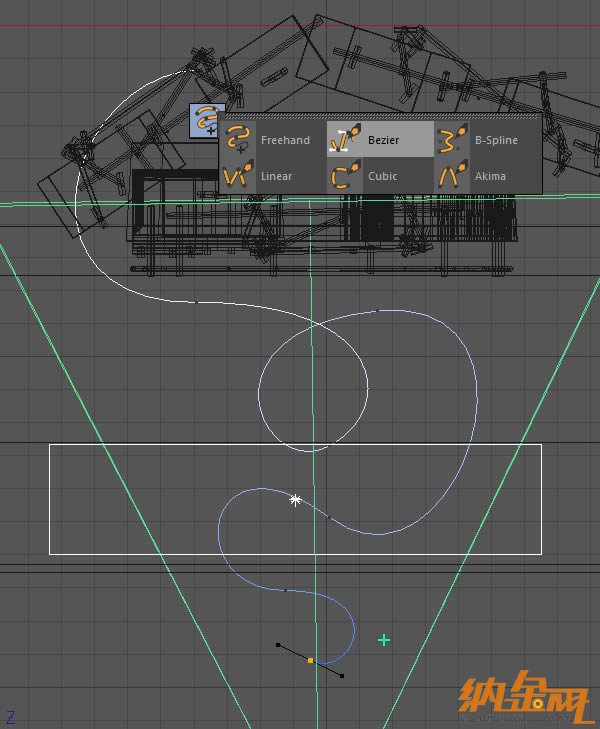This screenshot has width=600, height=729.
Task: Choose the Akima text label
Action: coord(490,177)
